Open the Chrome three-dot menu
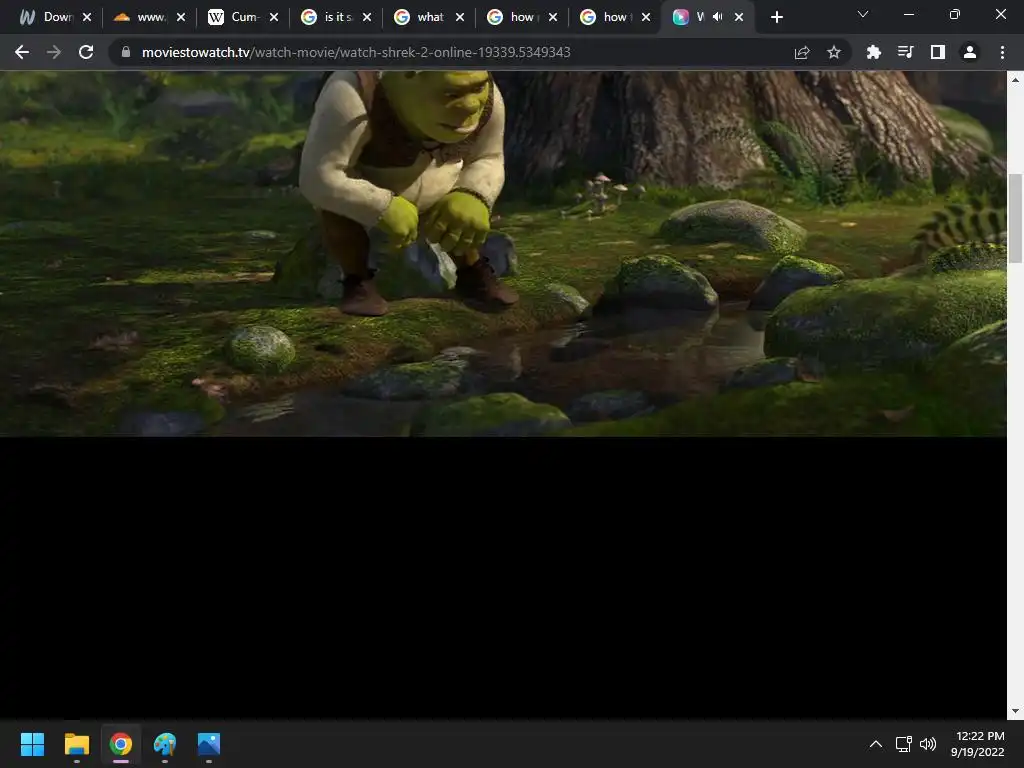1024x768 pixels. [x=1002, y=52]
